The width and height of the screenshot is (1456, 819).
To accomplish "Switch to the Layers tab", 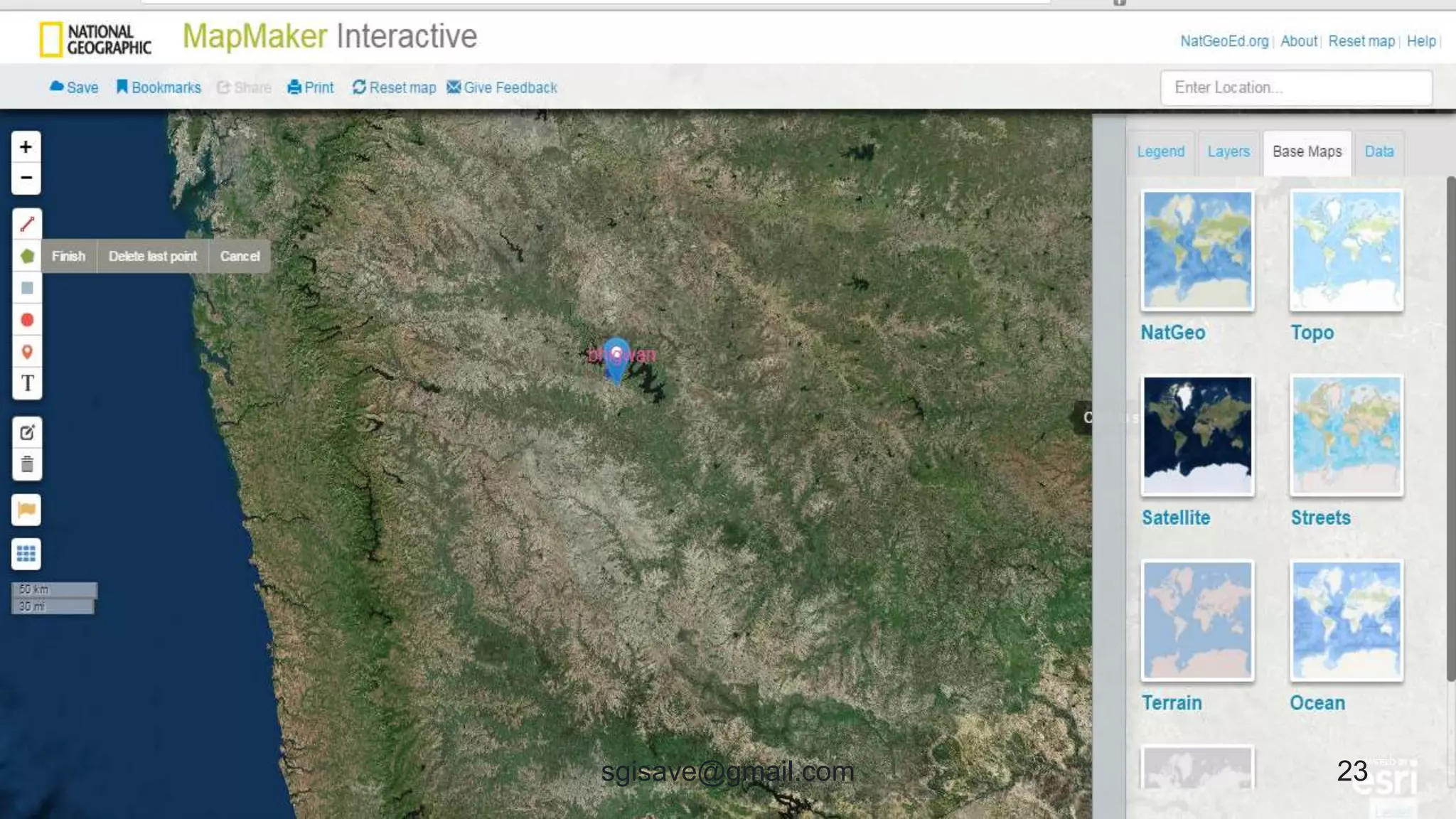I will tap(1228, 151).
